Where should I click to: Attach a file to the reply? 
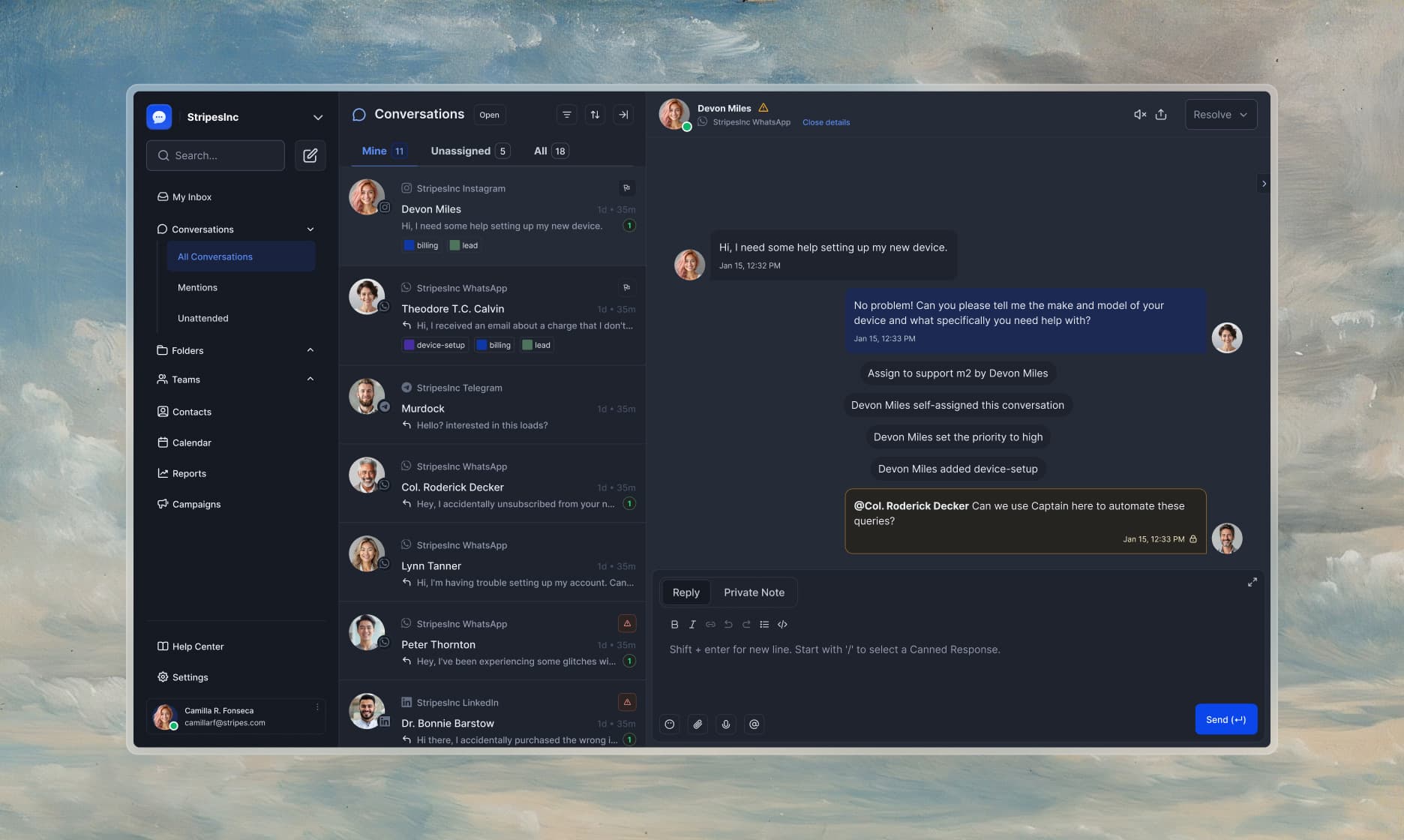click(x=697, y=724)
